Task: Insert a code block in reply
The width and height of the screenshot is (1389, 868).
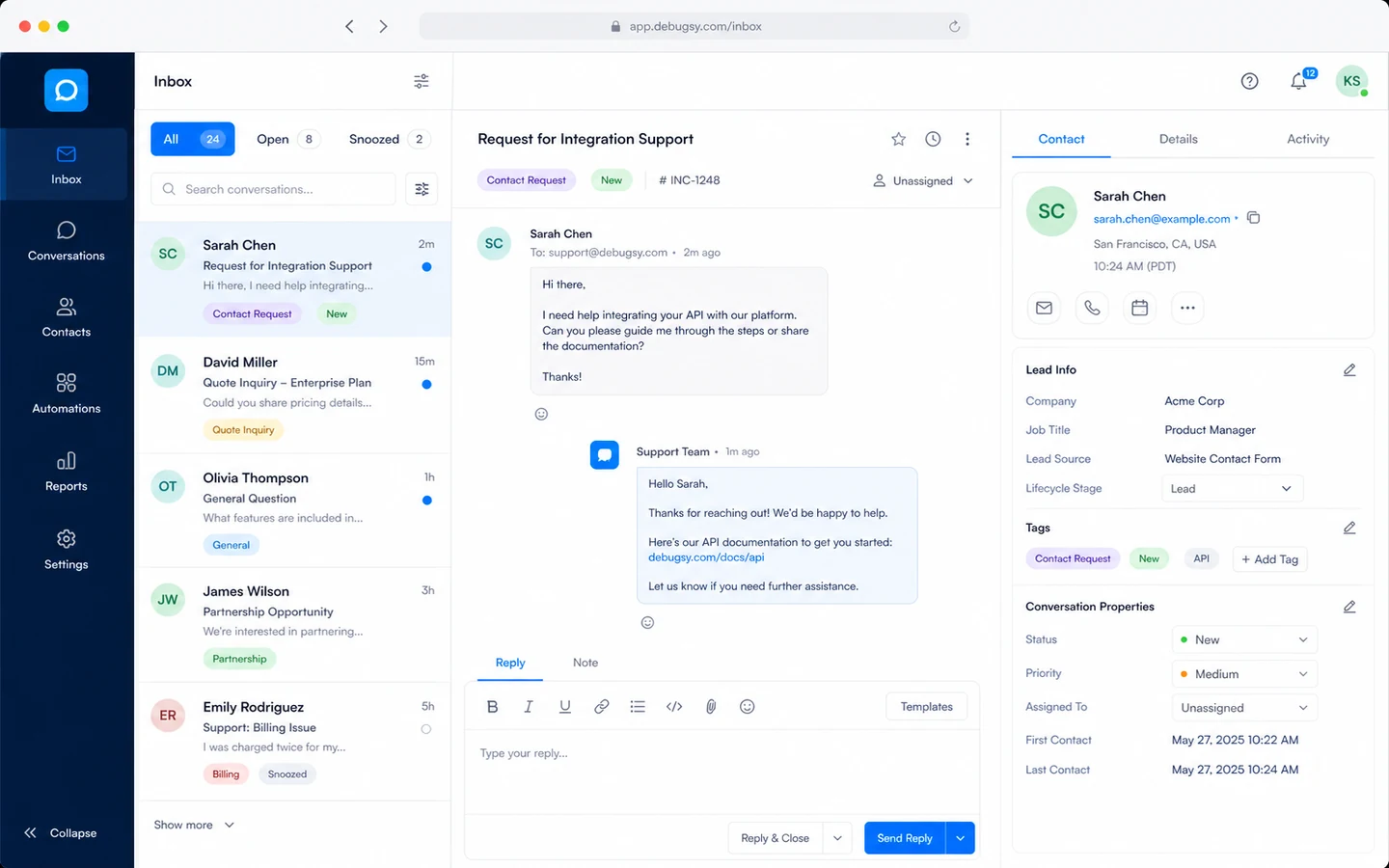Action: [674, 707]
